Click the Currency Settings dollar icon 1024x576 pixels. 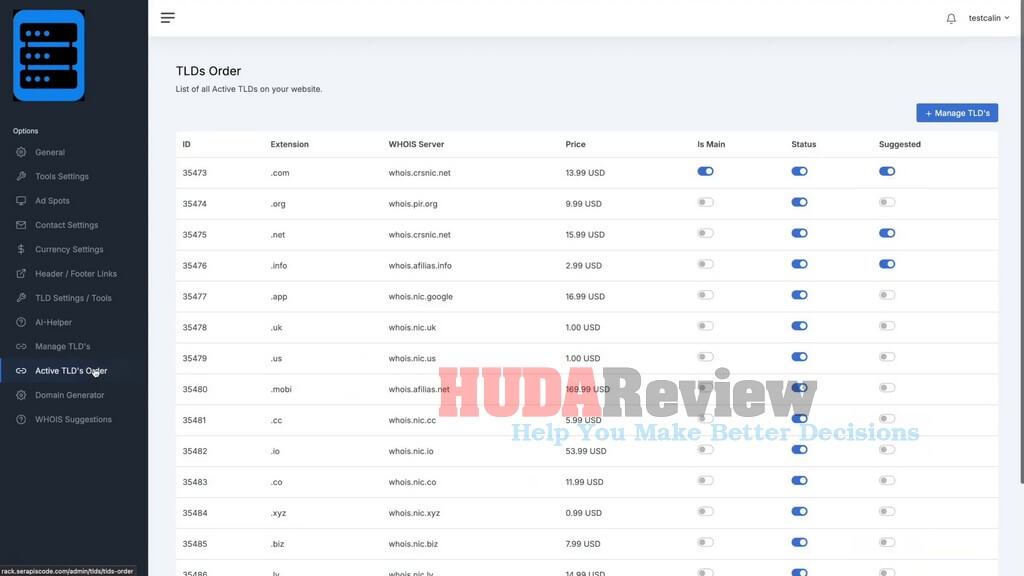[21, 249]
